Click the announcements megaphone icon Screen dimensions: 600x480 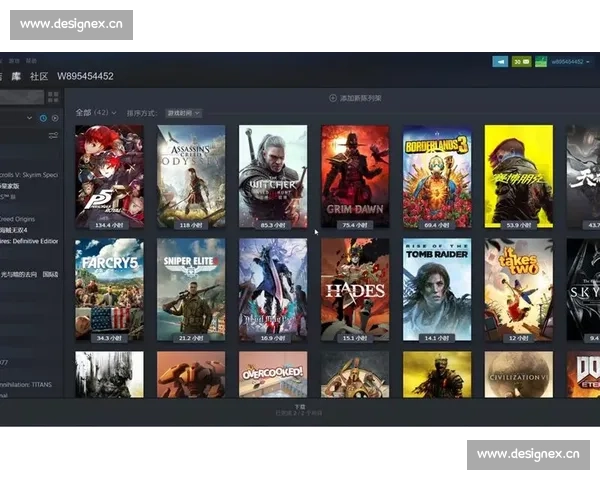click(500, 62)
